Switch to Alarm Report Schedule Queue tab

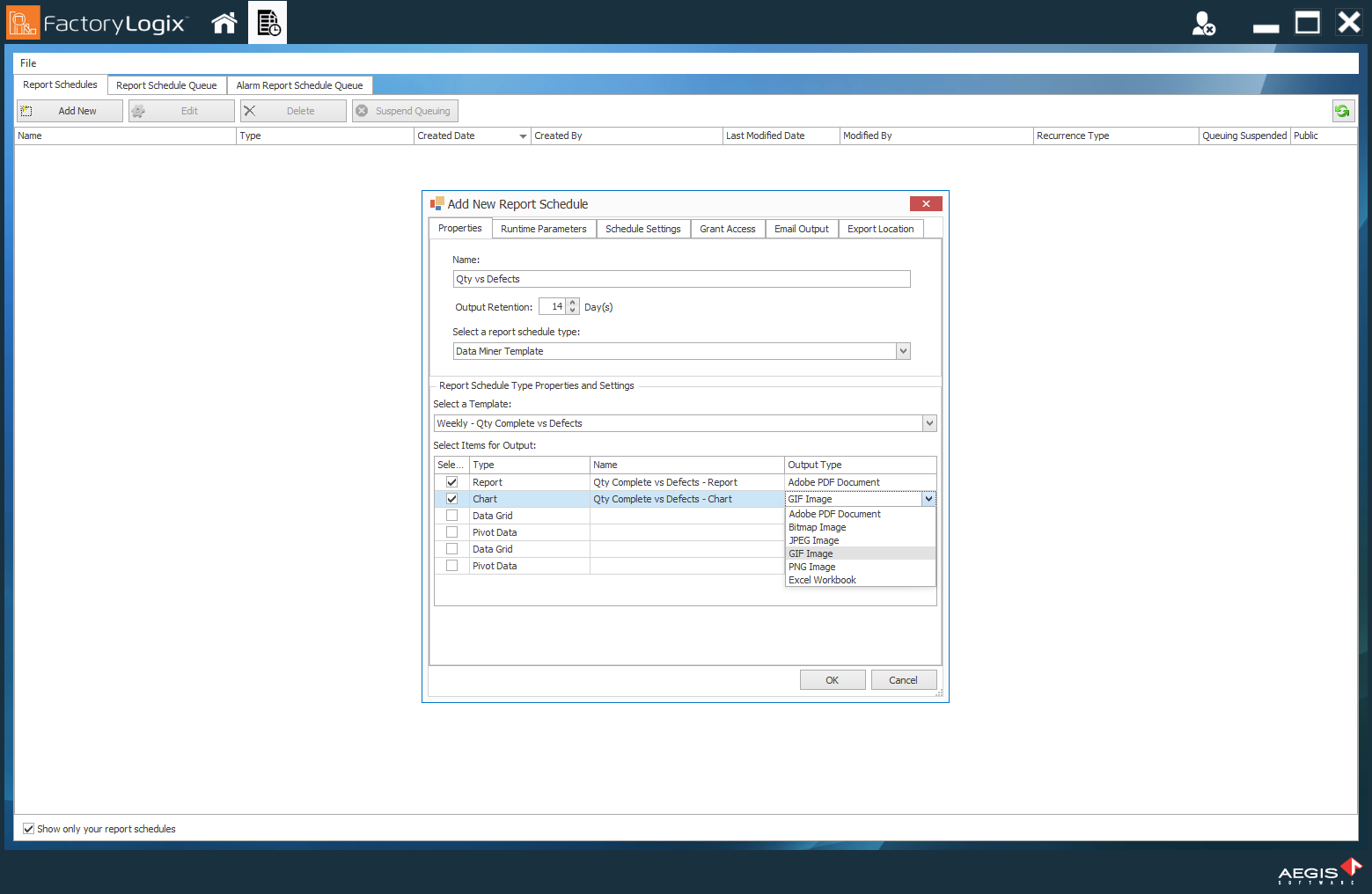point(299,85)
